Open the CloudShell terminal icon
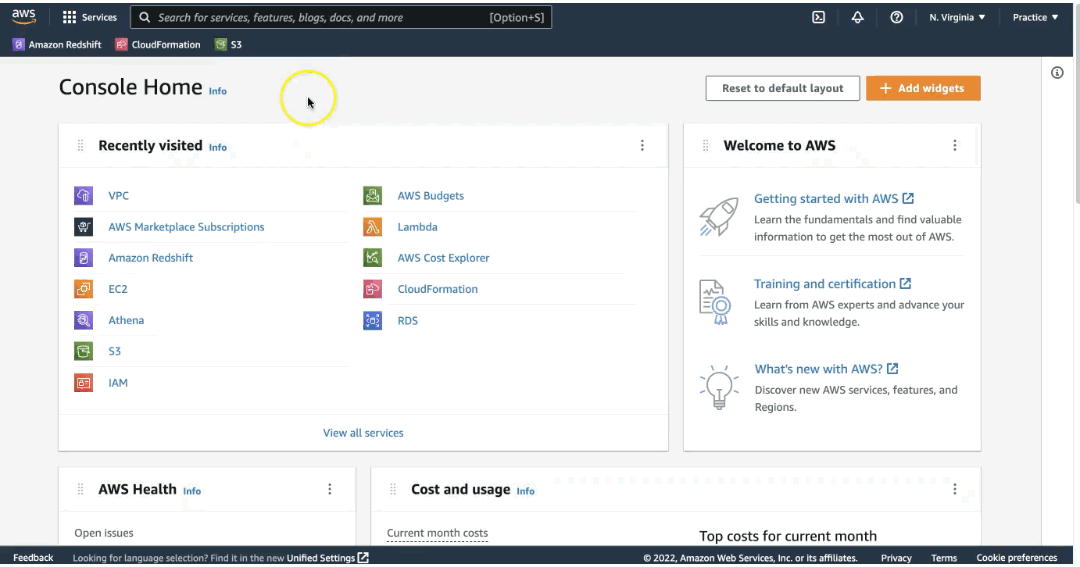This screenshot has width=1080, height=567. tap(818, 17)
